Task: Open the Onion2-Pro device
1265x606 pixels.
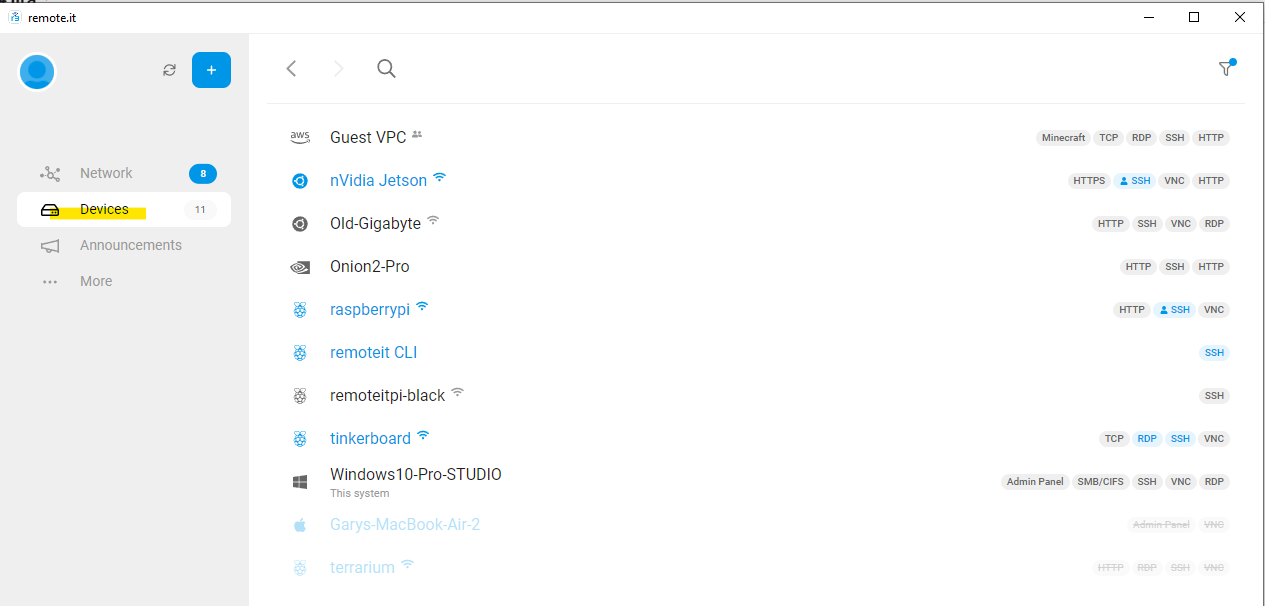Action: coord(369,267)
